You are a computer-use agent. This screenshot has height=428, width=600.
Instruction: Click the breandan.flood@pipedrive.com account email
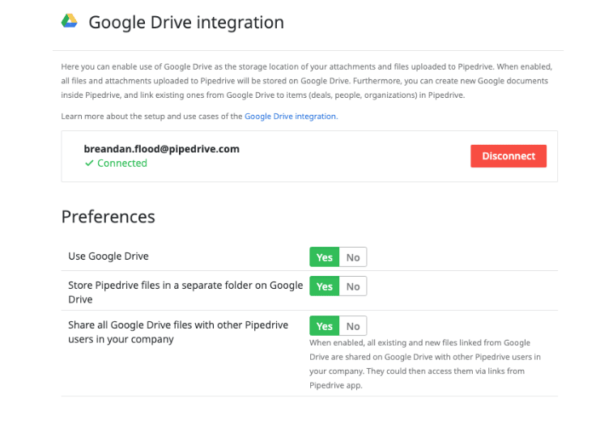(161, 149)
